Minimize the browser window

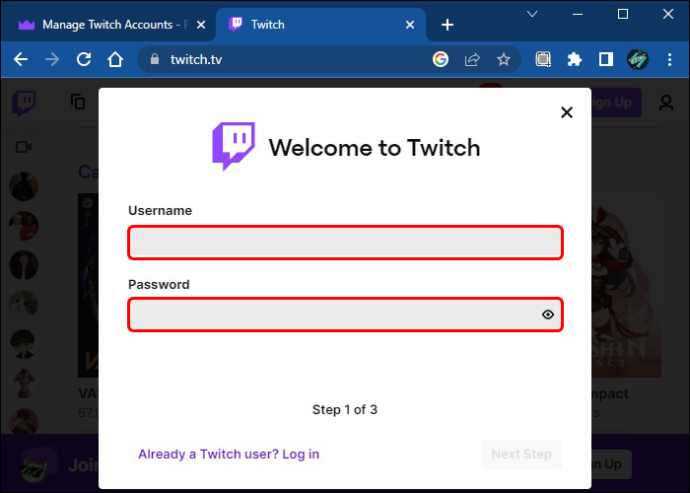pyautogui.click(x=577, y=14)
